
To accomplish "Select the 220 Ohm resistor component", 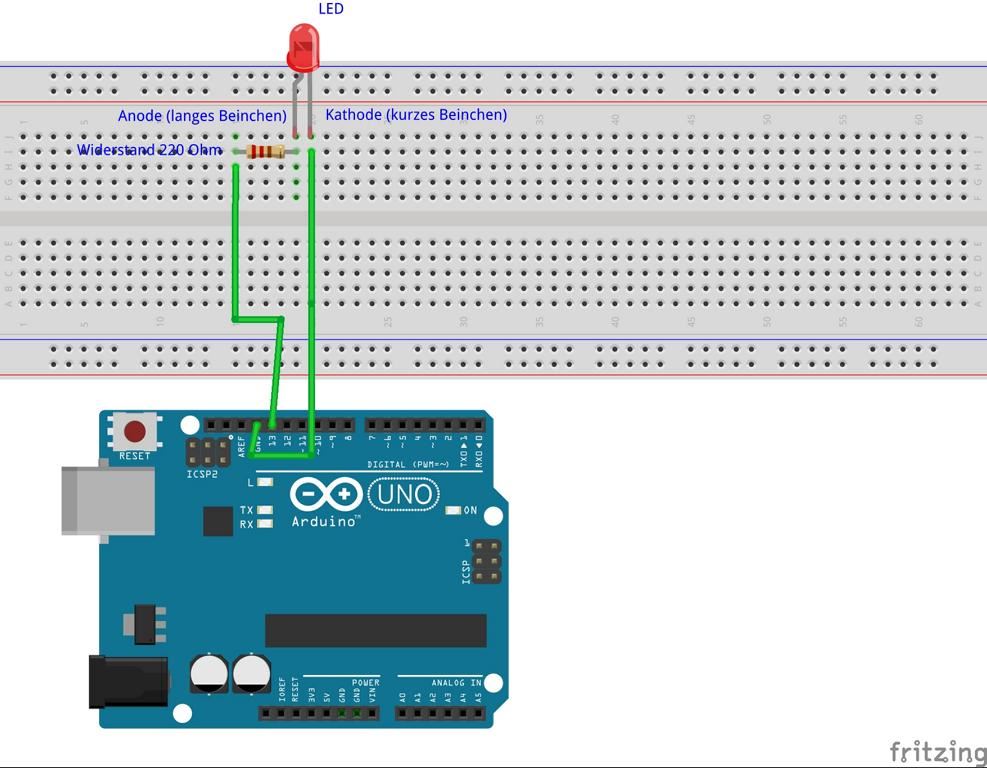I will point(265,152).
